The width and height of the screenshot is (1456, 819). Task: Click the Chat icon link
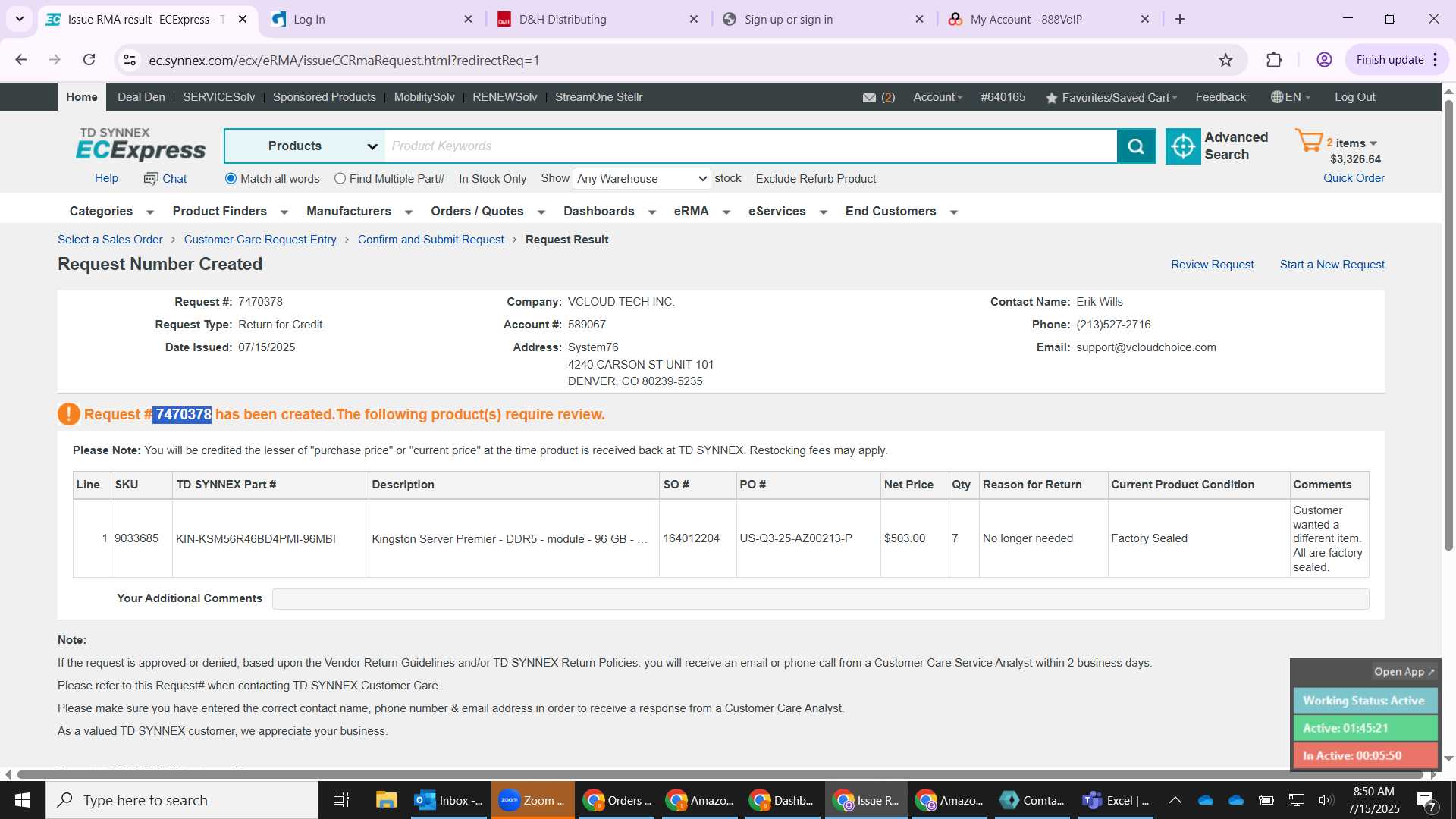point(165,179)
